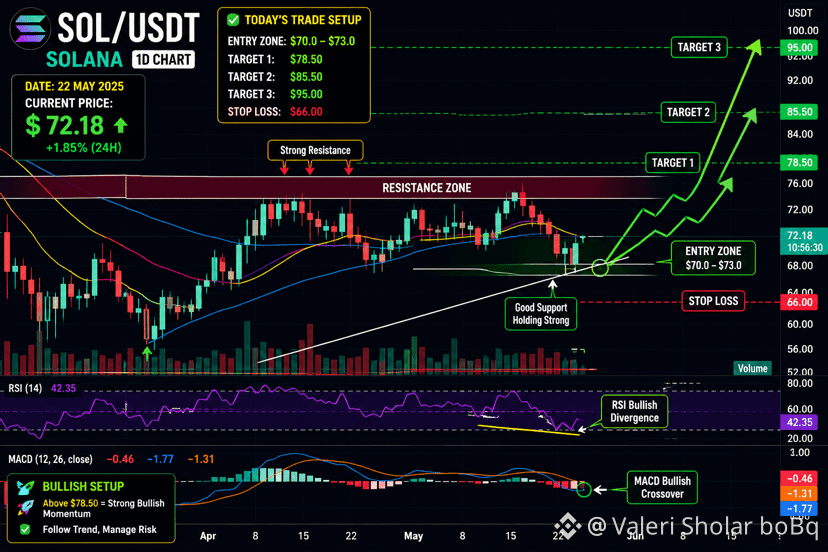828x552 pixels.
Task: Click the MACD (12, 26, close) label
Action: point(50,459)
